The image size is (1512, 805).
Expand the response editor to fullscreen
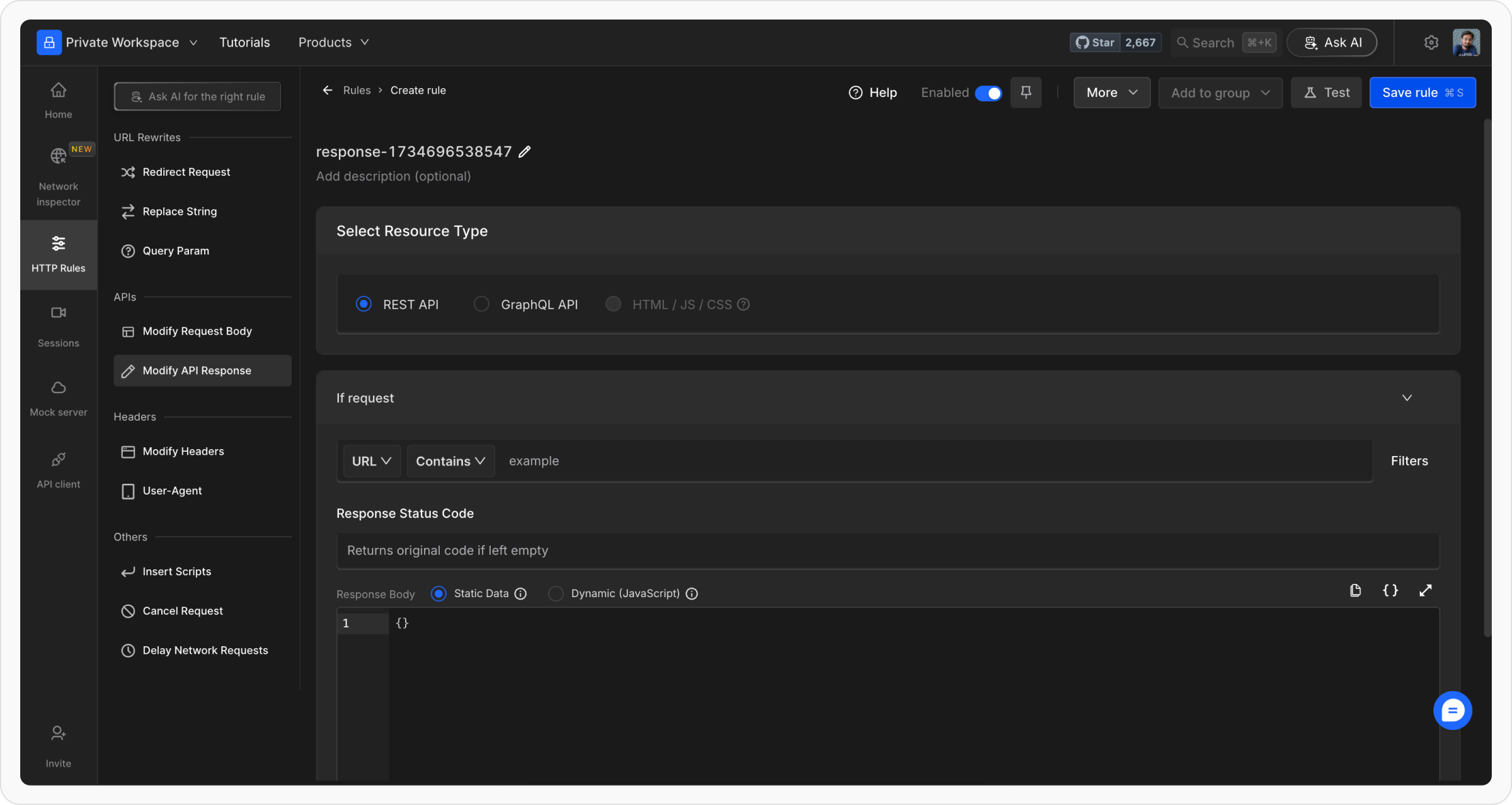pyautogui.click(x=1425, y=590)
